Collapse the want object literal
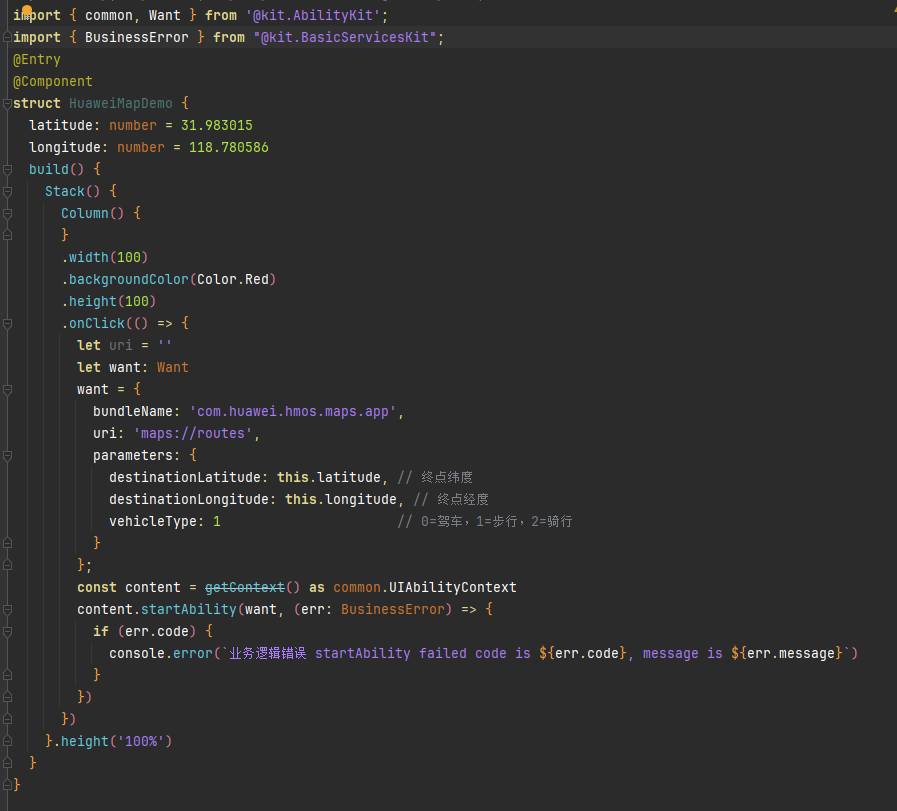The width and height of the screenshot is (897, 811). 6,390
